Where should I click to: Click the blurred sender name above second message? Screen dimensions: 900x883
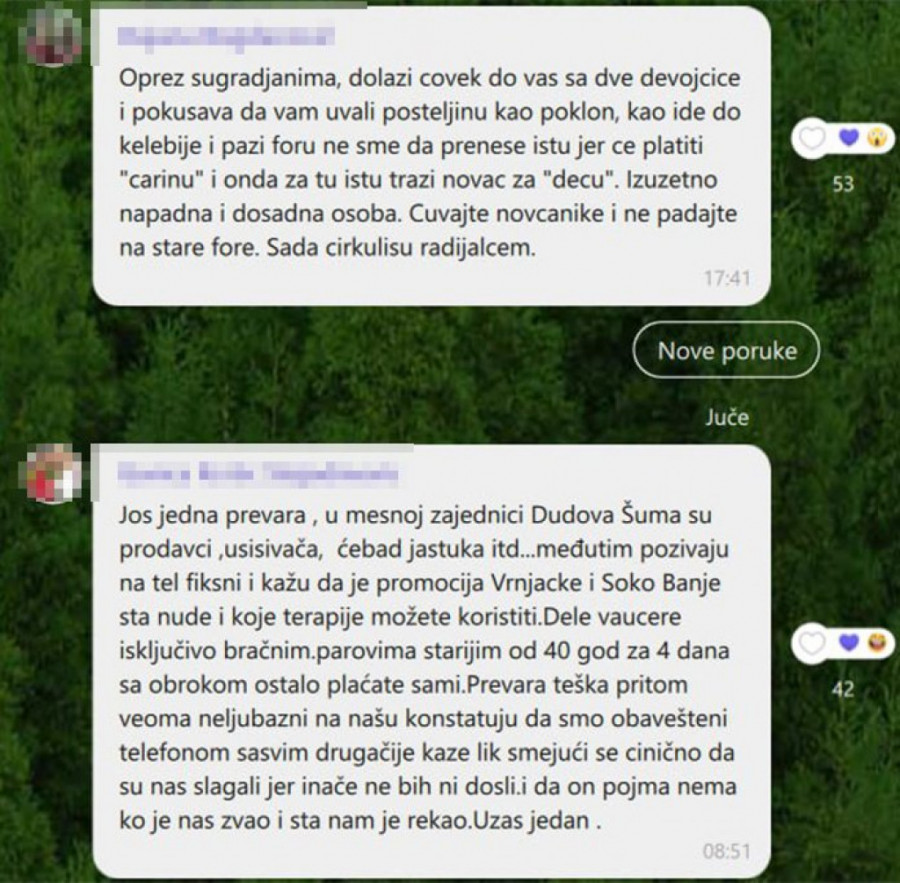tap(258, 474)
